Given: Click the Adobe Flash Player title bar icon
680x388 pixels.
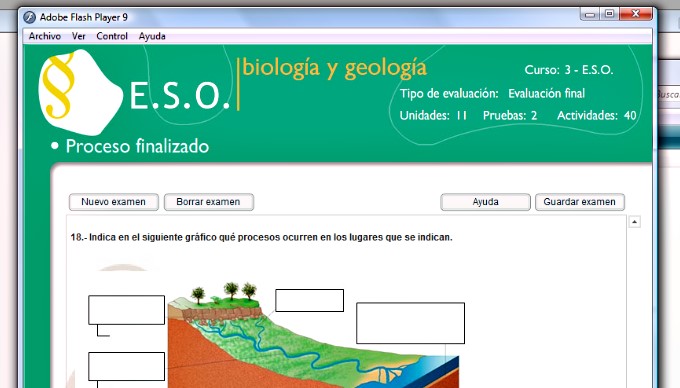Looking at the screenshot, I should point(29,17).
